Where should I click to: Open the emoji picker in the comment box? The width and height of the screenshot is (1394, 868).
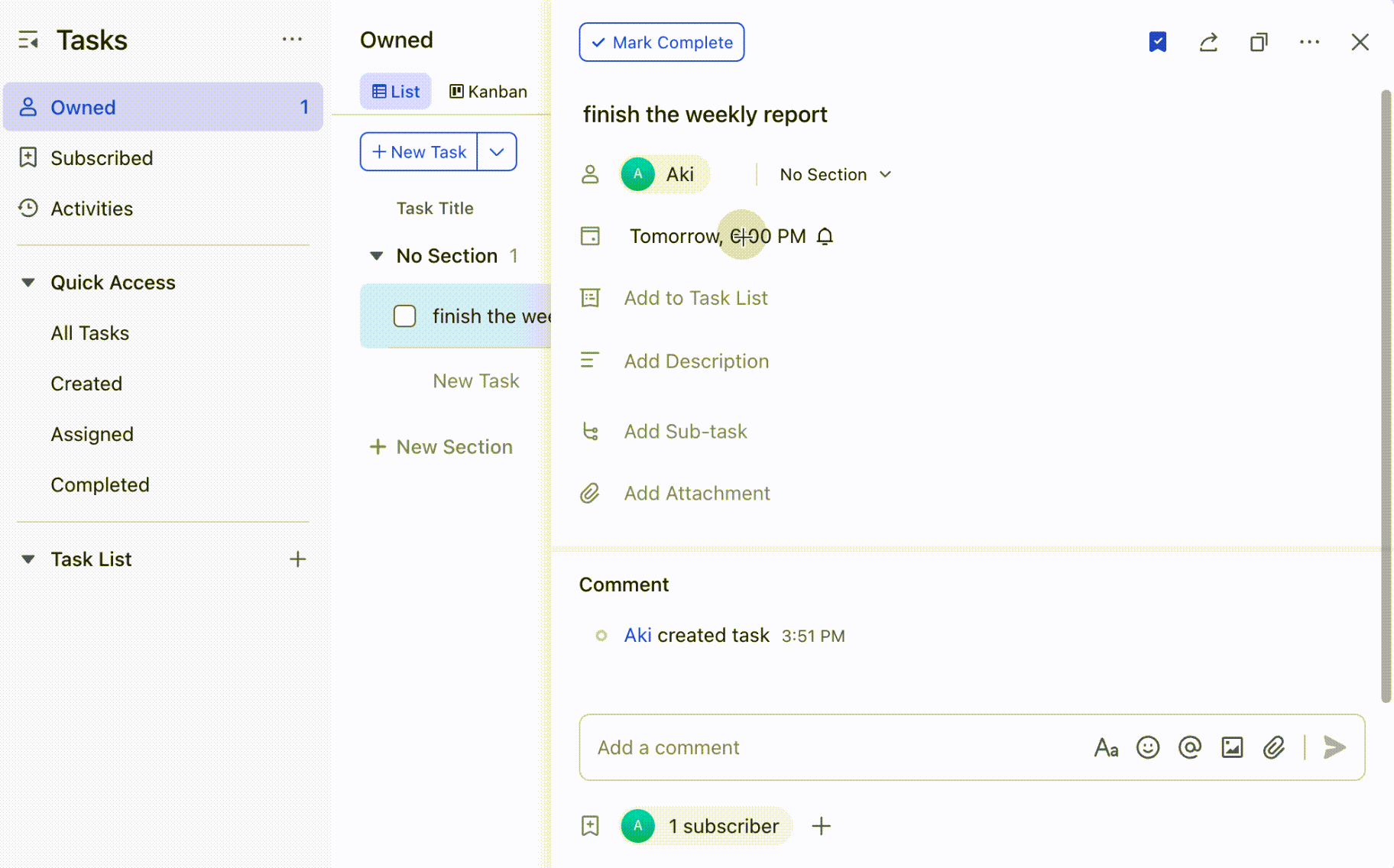pos(1148,747)
